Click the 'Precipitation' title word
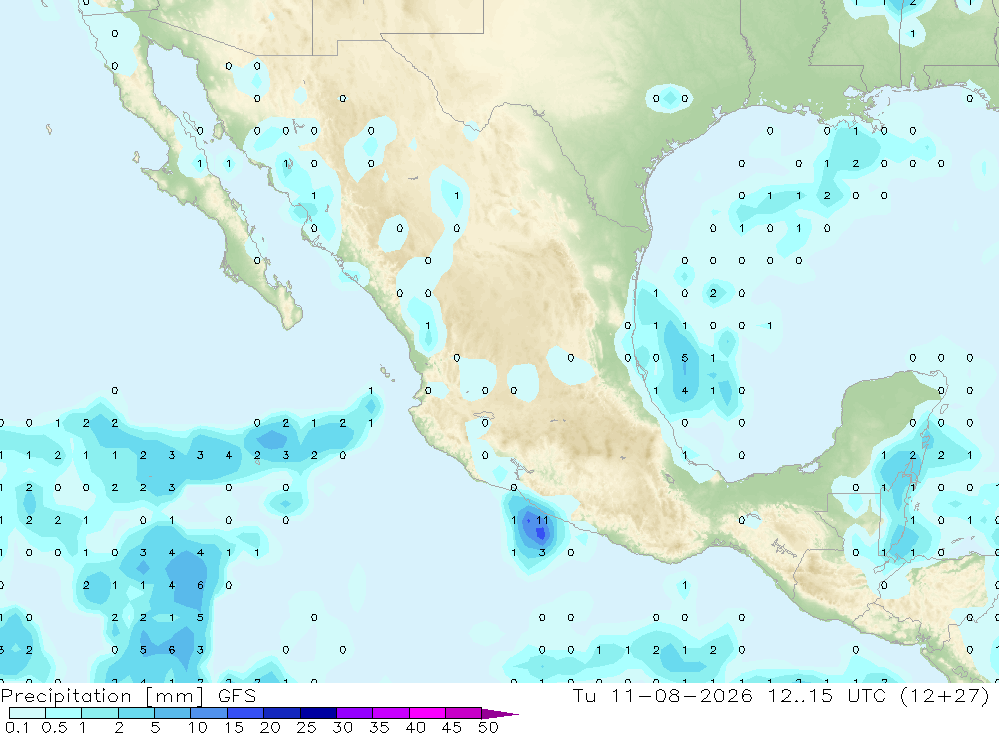This screenshot has width=1000, height=733. coord(66,696)
